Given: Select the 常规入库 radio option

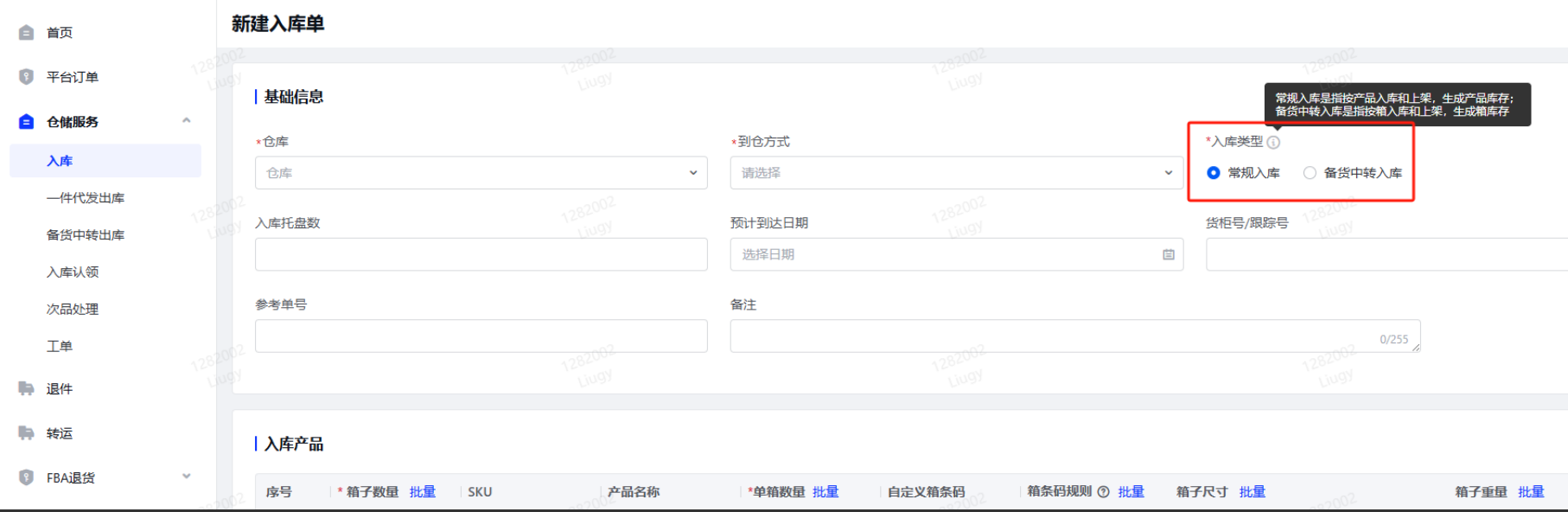Looking at the screenshot, I should point(1214,173).
